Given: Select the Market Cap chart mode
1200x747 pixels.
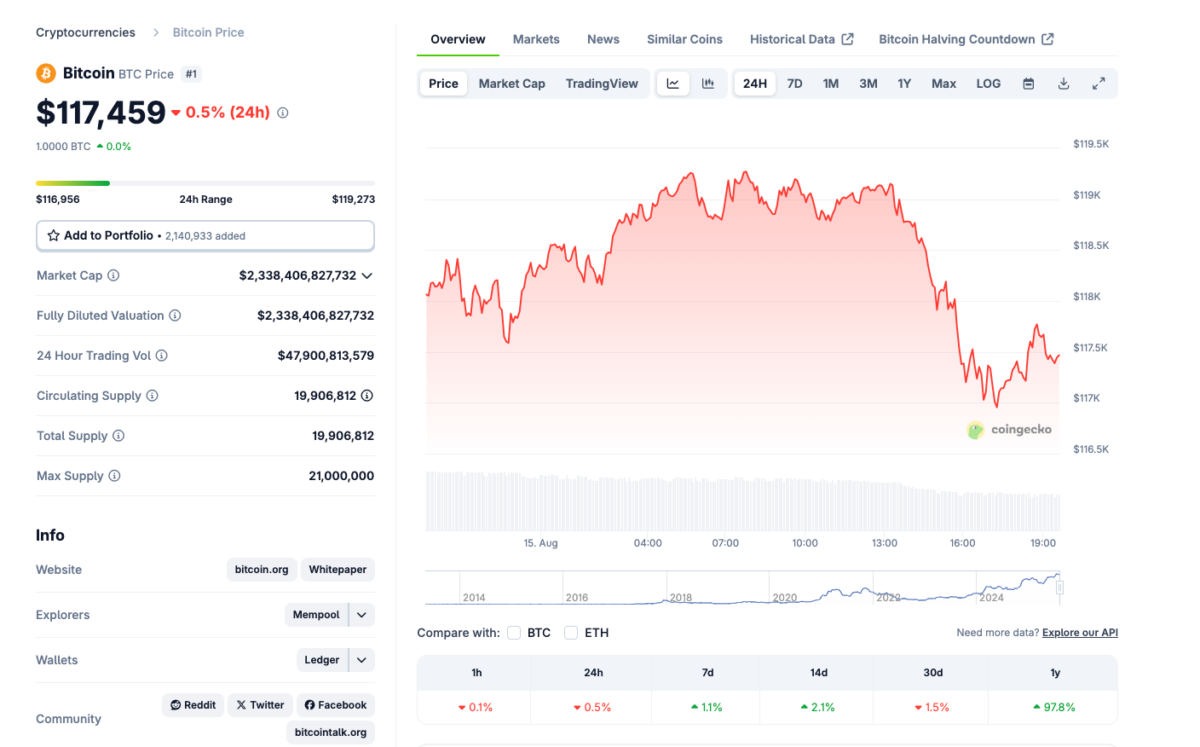Looking at the screenshot, I should pos(512,84).
